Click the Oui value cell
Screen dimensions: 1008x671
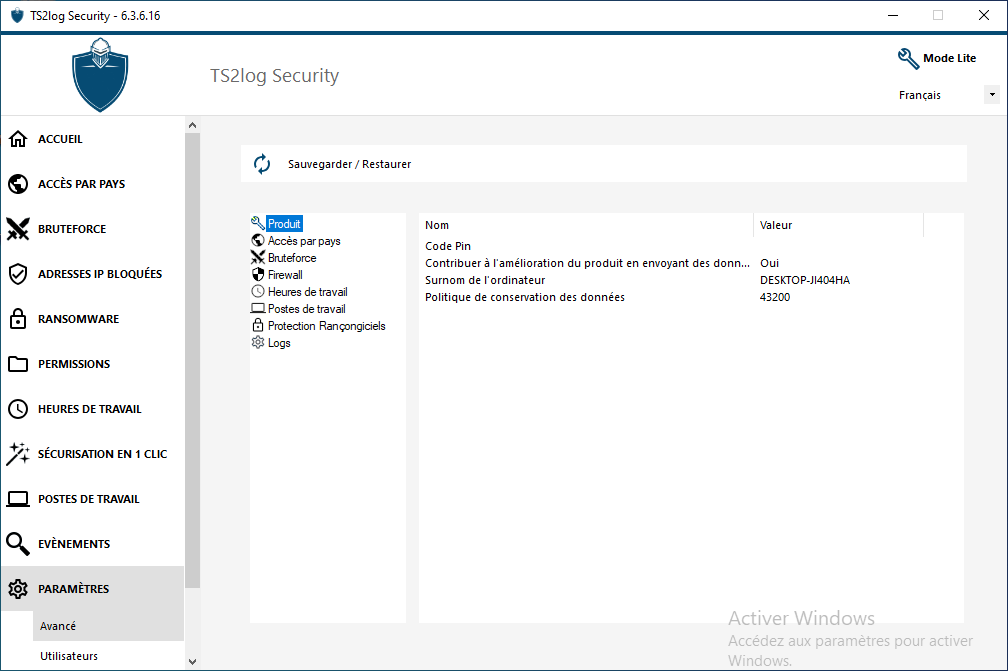tap(770, 263)
